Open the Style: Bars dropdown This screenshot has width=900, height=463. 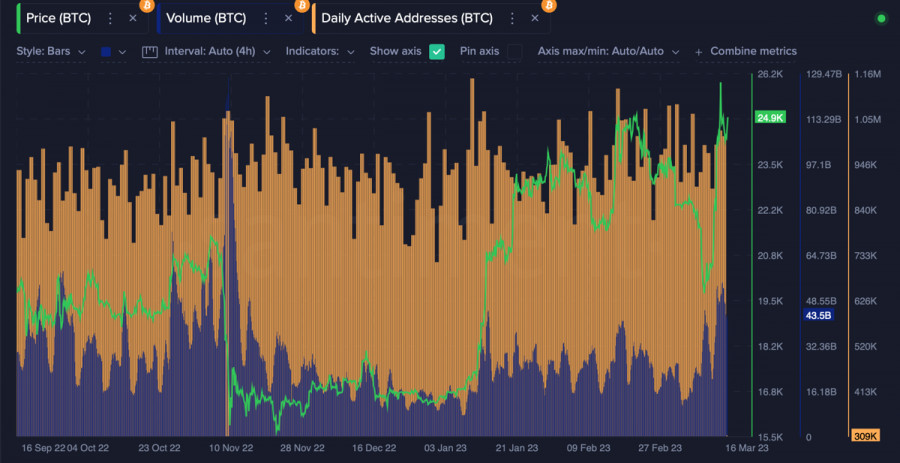[x=51, y=51]
